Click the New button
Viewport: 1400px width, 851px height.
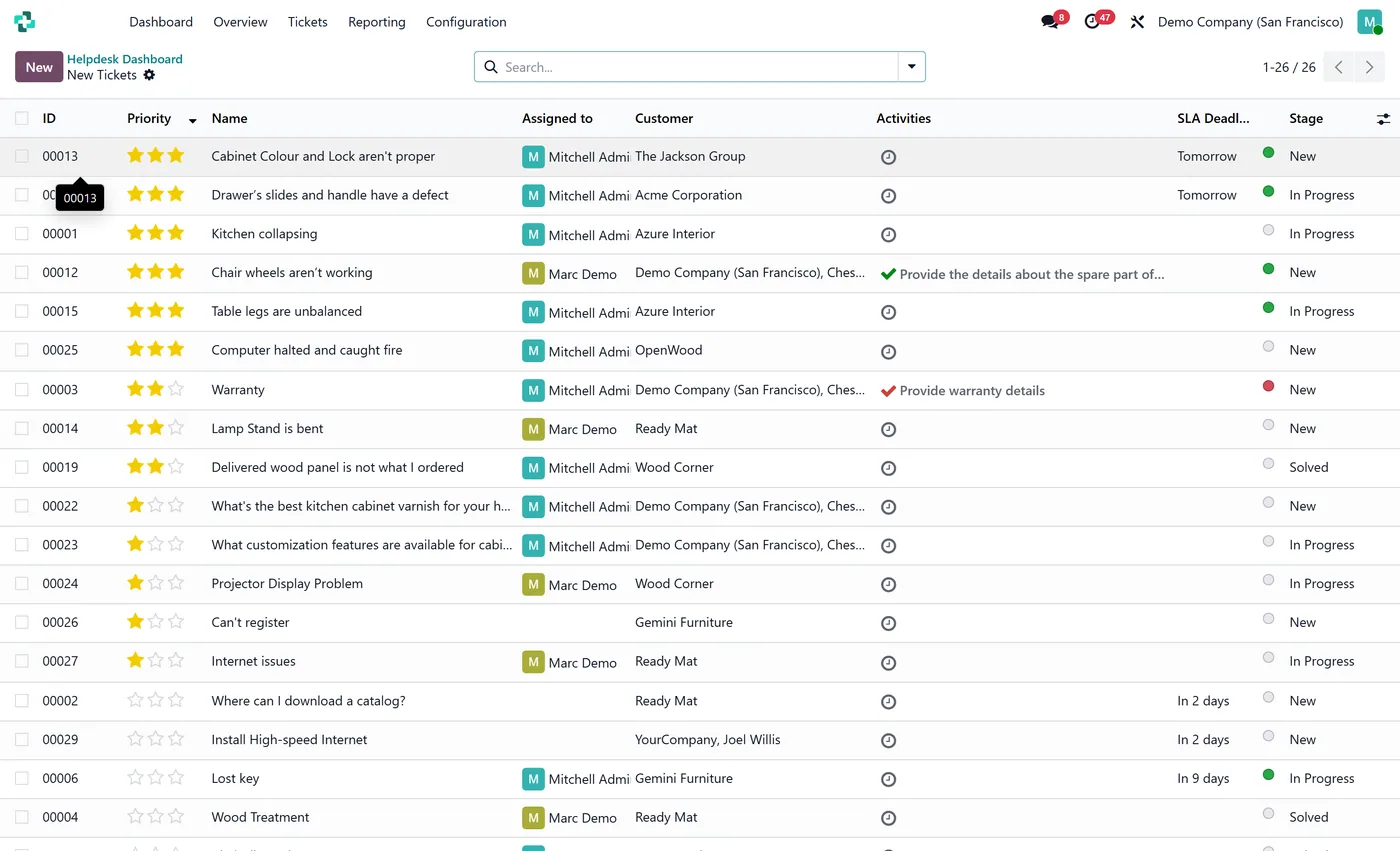point(39,67)
